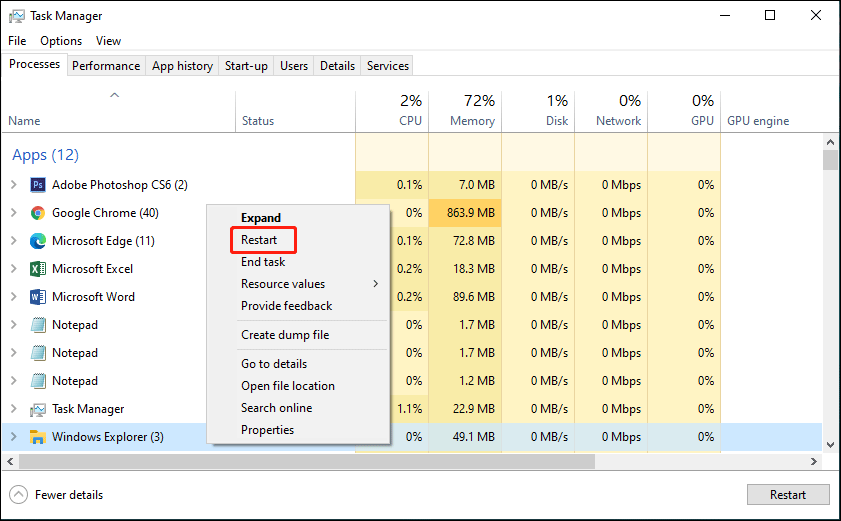841x521 pixels.
Task: Click the Windows Explorer folder icon
Action: (x=38, y=437)
